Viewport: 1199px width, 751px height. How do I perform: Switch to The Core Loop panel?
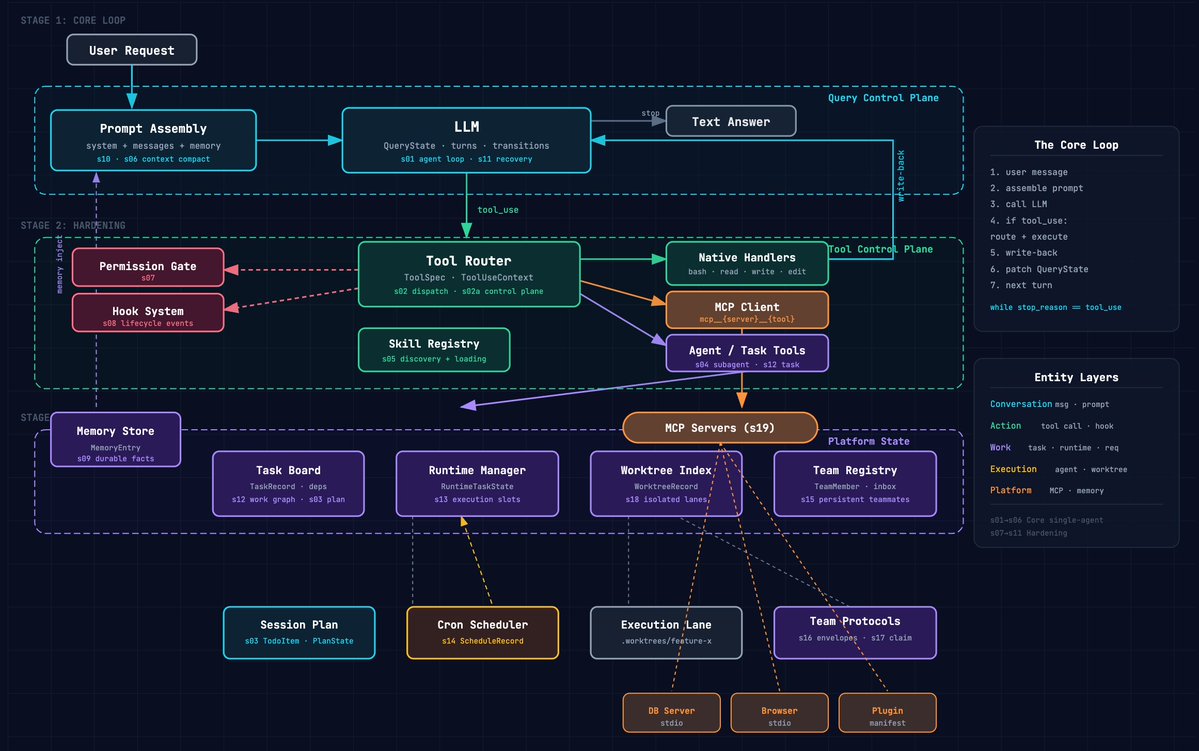pos(1075,144)
